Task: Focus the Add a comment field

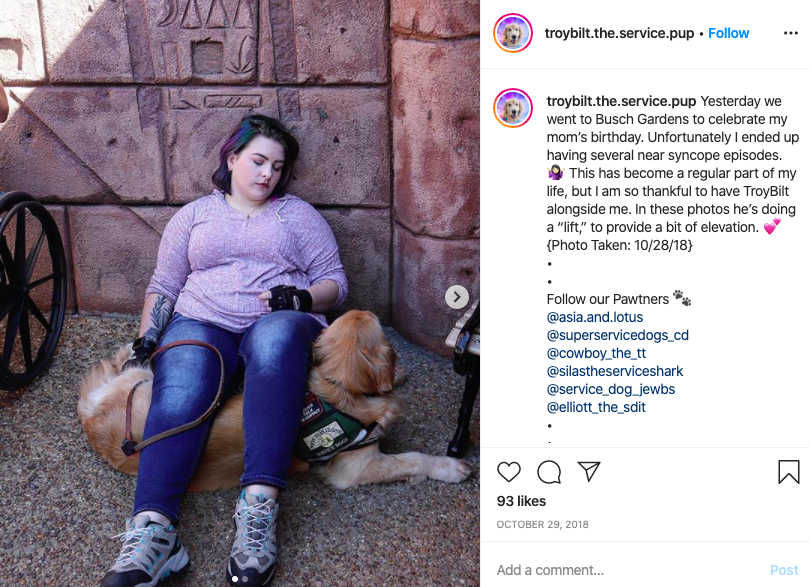Action: tap(628, 570)
